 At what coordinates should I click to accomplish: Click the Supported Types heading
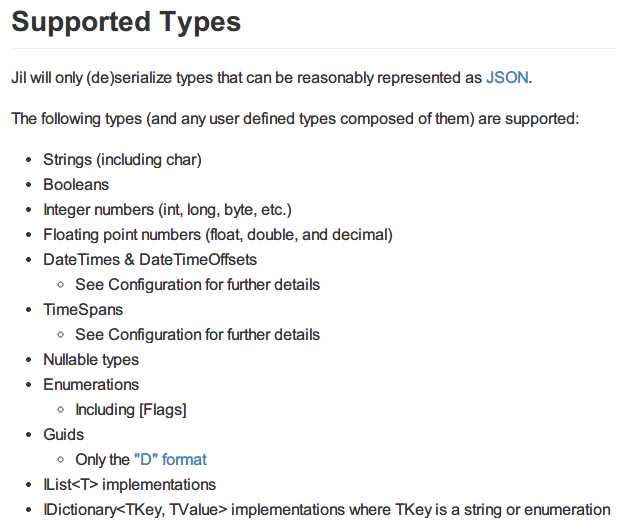tap(126, 22)
